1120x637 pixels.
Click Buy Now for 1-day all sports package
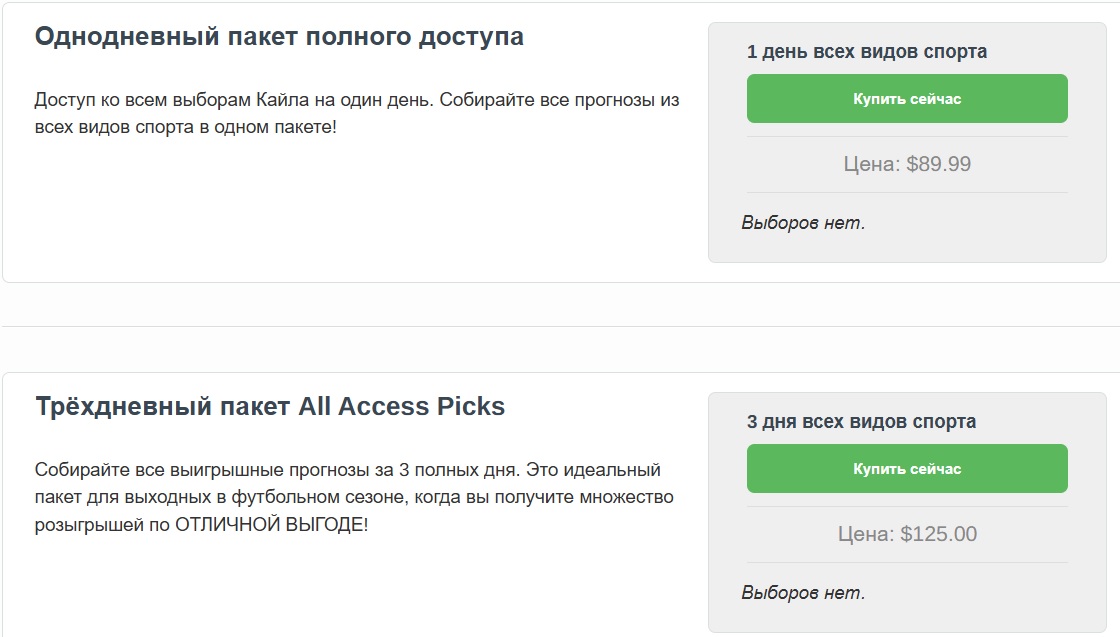[907, 99]
